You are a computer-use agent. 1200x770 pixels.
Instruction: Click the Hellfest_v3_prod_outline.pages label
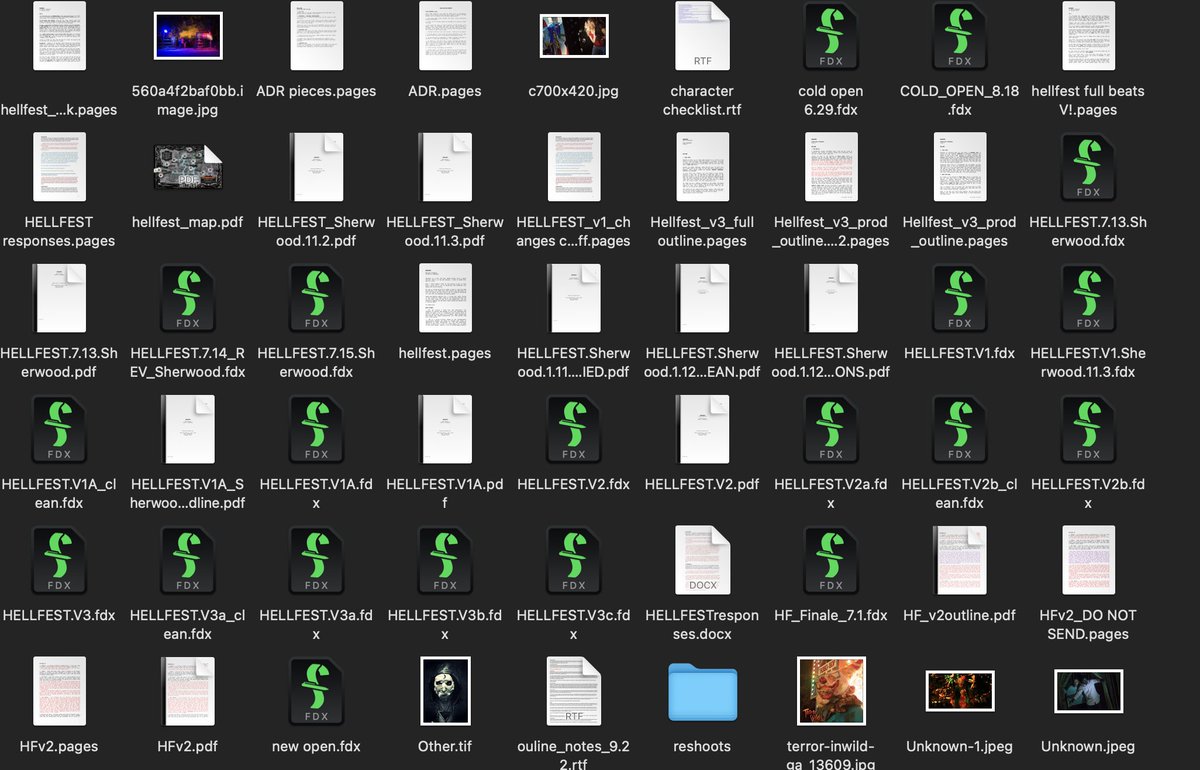(x=960, y=231)
